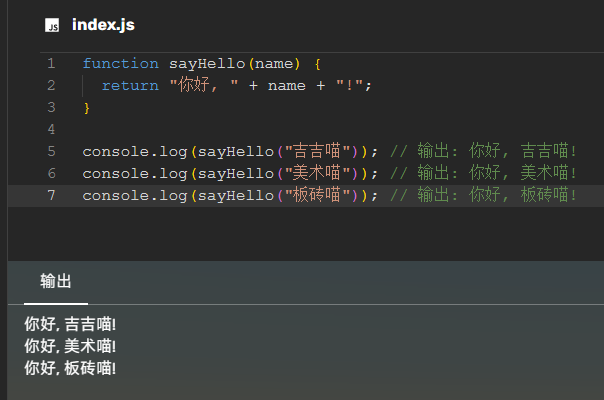This screenshot has width=604, height=400.
Task: Click output line "你好, 美术喵!"
Action: click(x=70, y=346)
